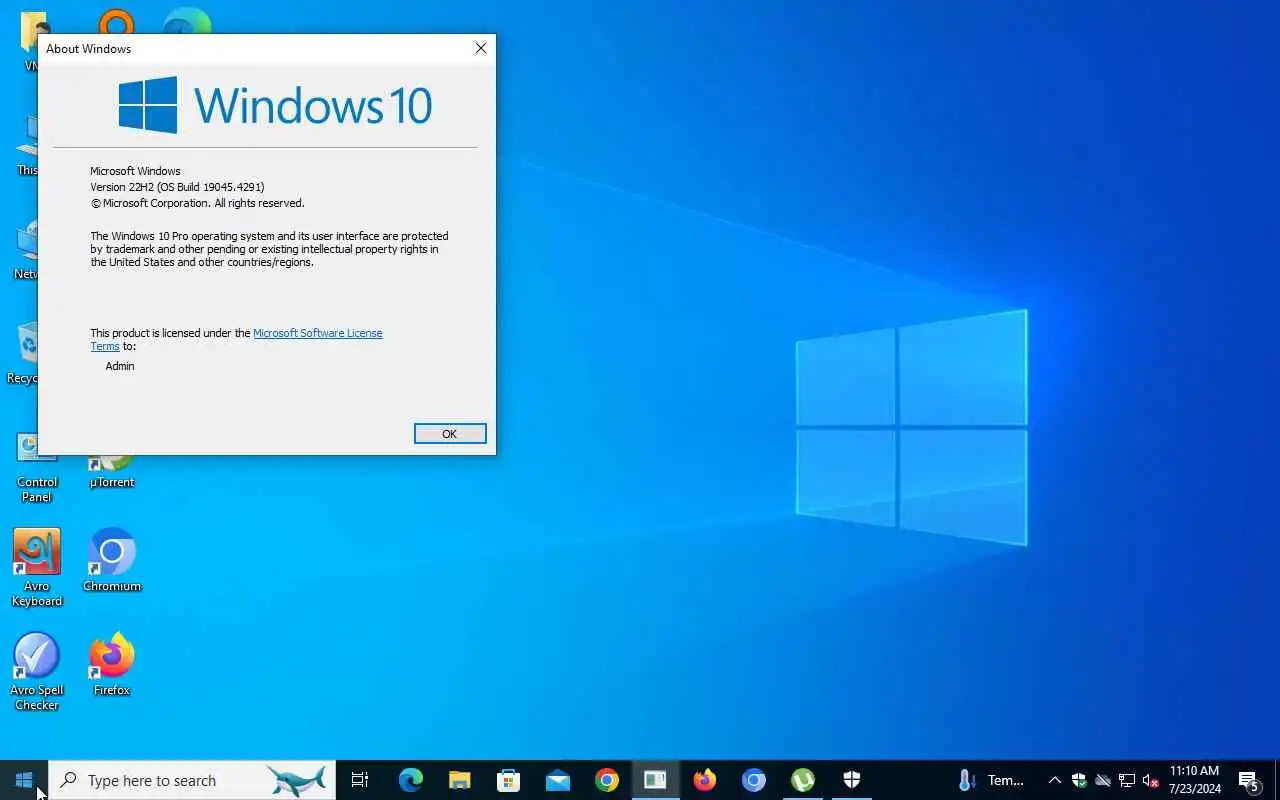Select the This PC desktop icon
Image resolution: width=1280 pixels, height=800 pixels.
coord(27,147)
